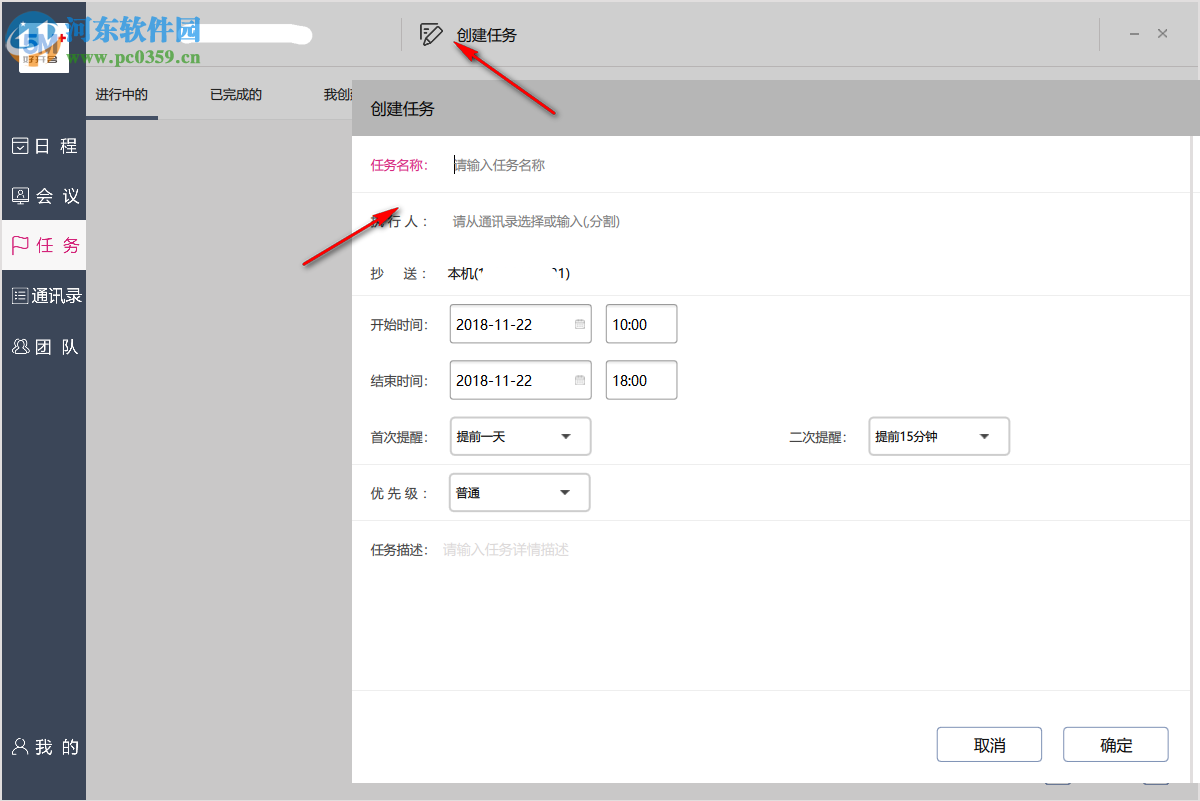Expand the 优先级 dropdown showing 普通
This screenshot has width=1200, height=801.
coord(520,492)
